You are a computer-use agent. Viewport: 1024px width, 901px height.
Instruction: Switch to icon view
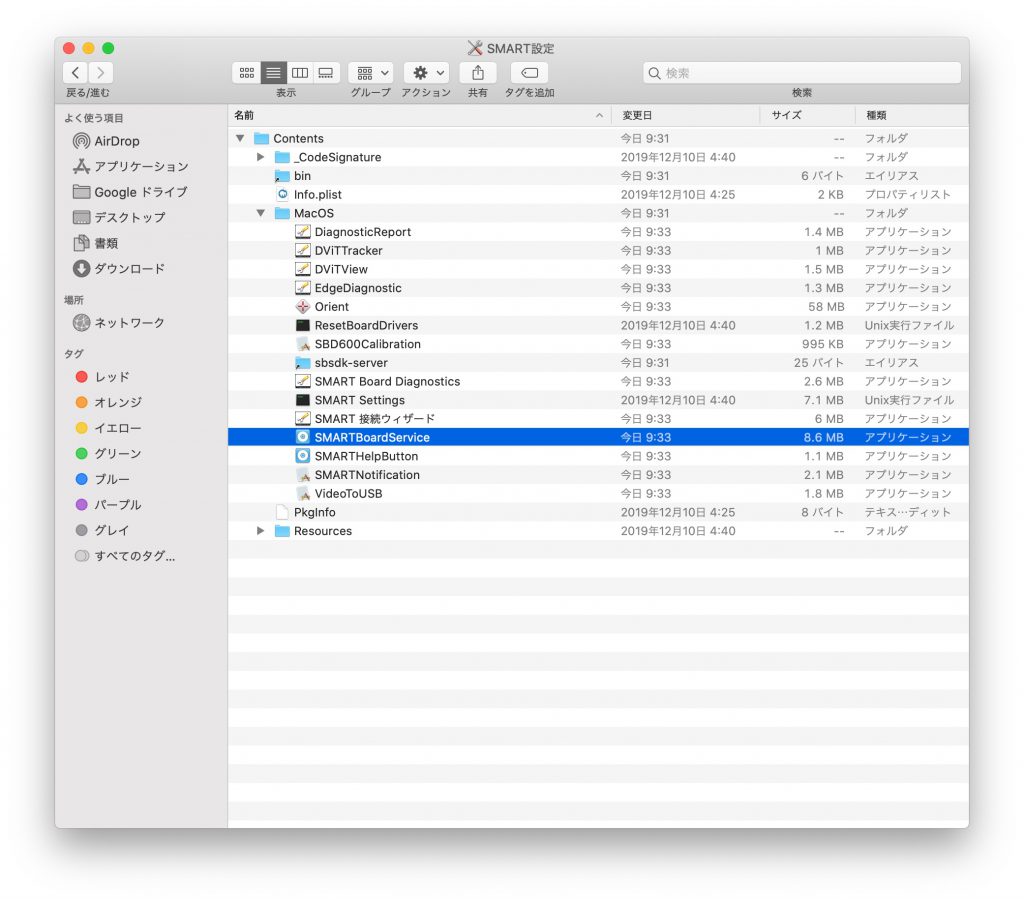click(246, 72)
